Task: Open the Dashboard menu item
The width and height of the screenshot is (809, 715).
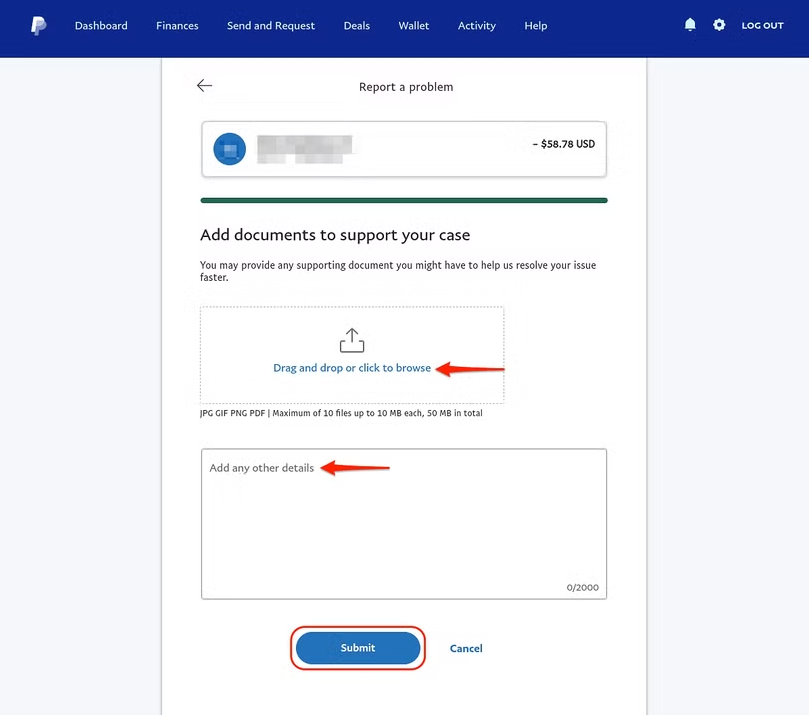Action: 101,25
